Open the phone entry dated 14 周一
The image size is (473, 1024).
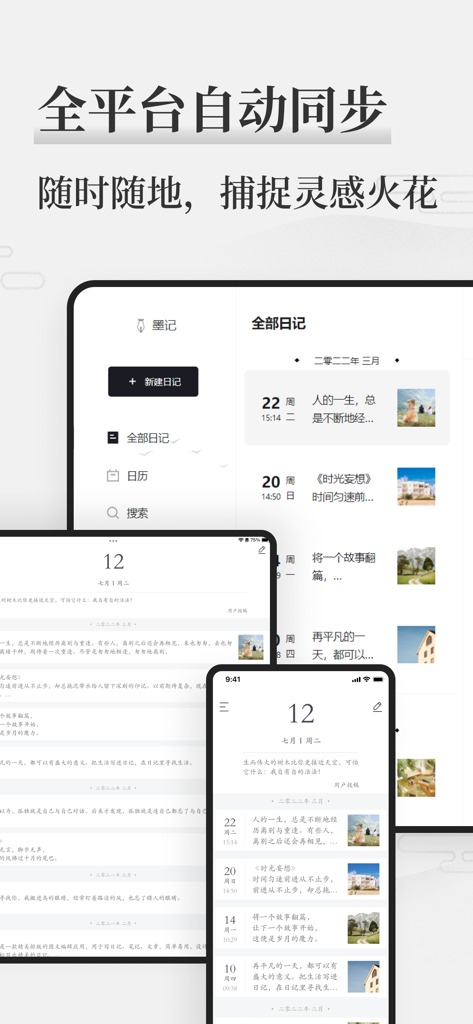coord(301,927)
